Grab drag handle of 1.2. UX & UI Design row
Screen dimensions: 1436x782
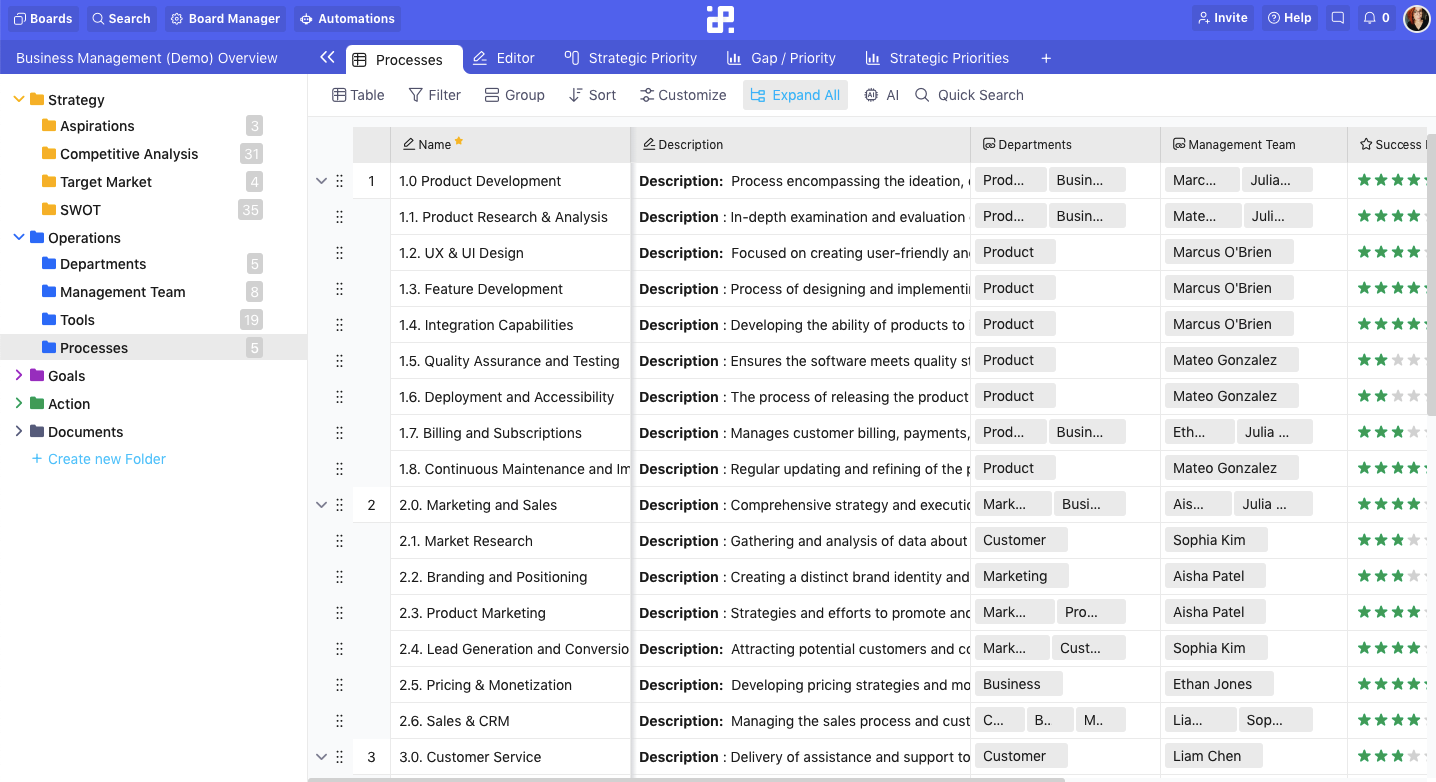339,253
